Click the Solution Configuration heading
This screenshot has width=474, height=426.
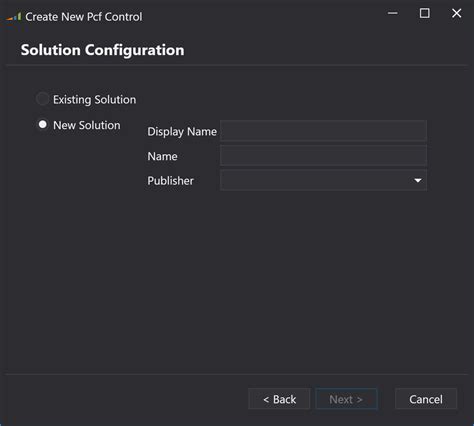tap(102, 50)
